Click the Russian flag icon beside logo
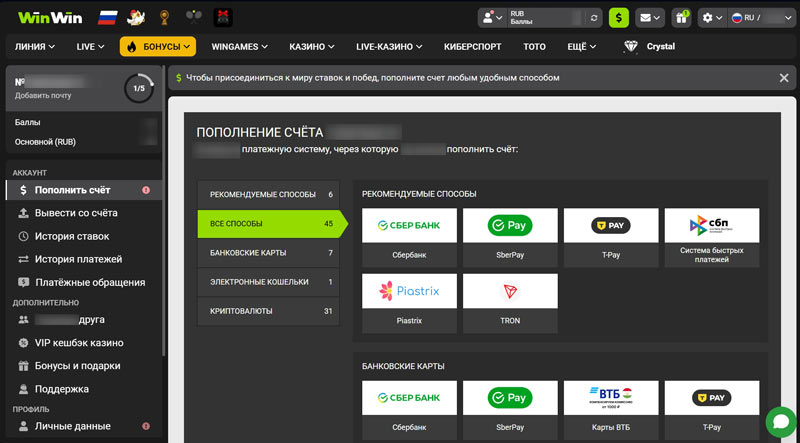This screenshot has width=800, height=443. tap(108, 18)
